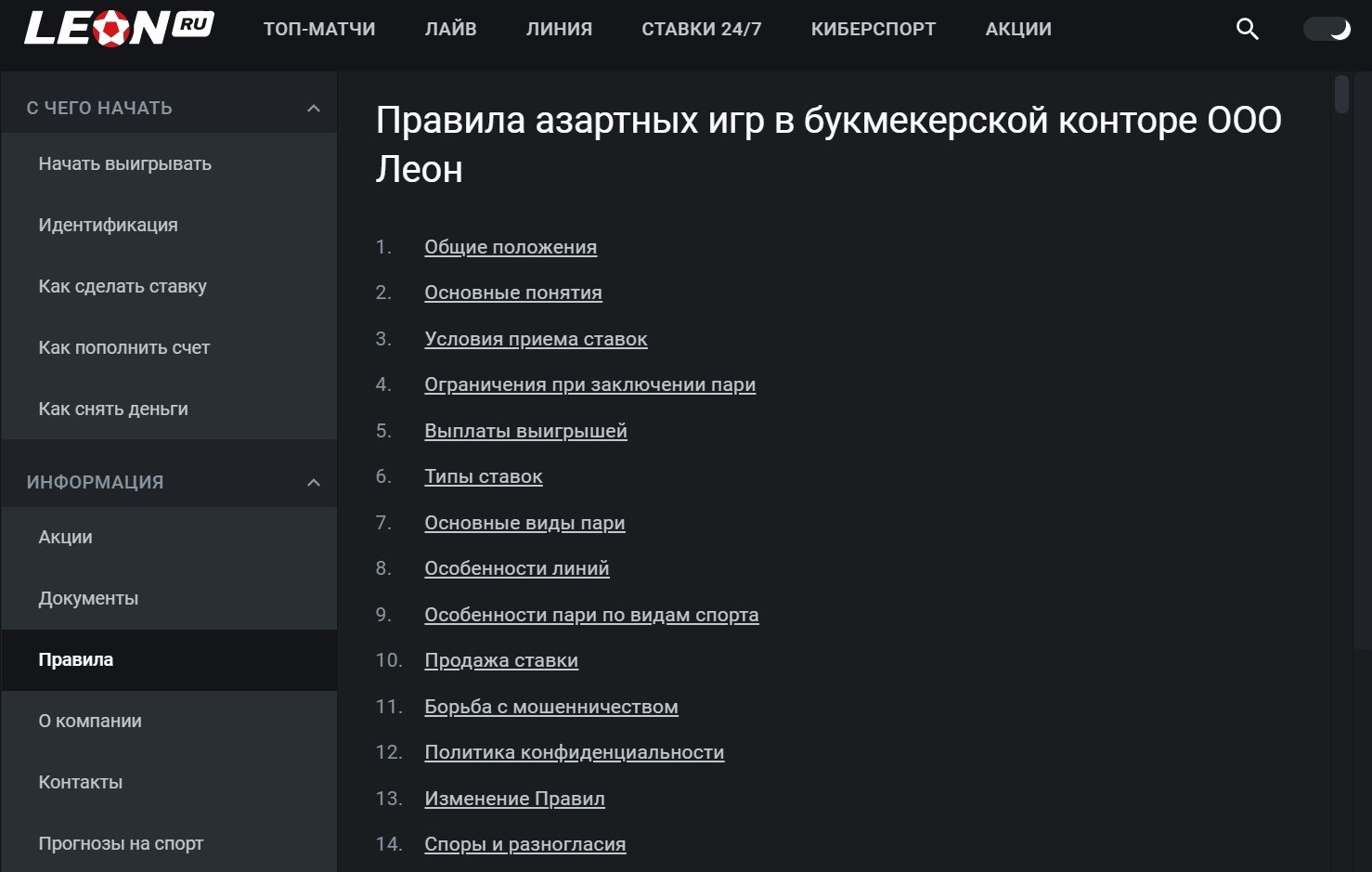Image resolution: width=1372 pixels, height=872 pixels.
Task: Open КИБЕРСПОРТ section
Action: pyautogui.click(x=873, y=29)
